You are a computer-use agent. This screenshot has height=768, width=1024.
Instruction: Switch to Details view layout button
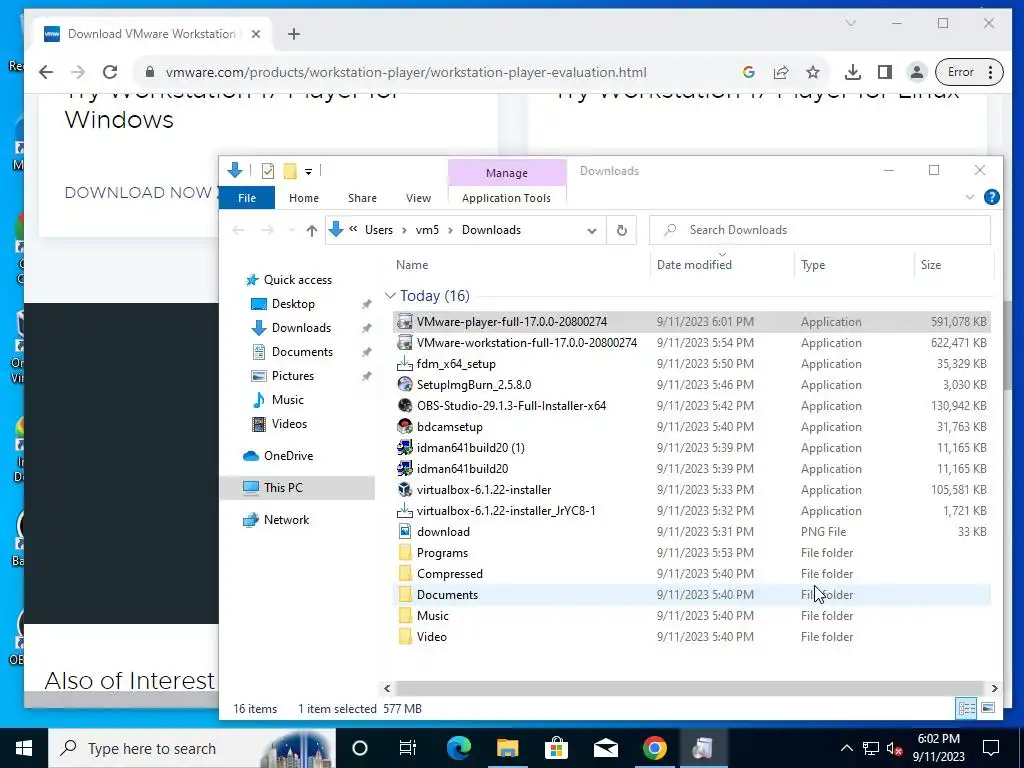[x=966, y=708]
